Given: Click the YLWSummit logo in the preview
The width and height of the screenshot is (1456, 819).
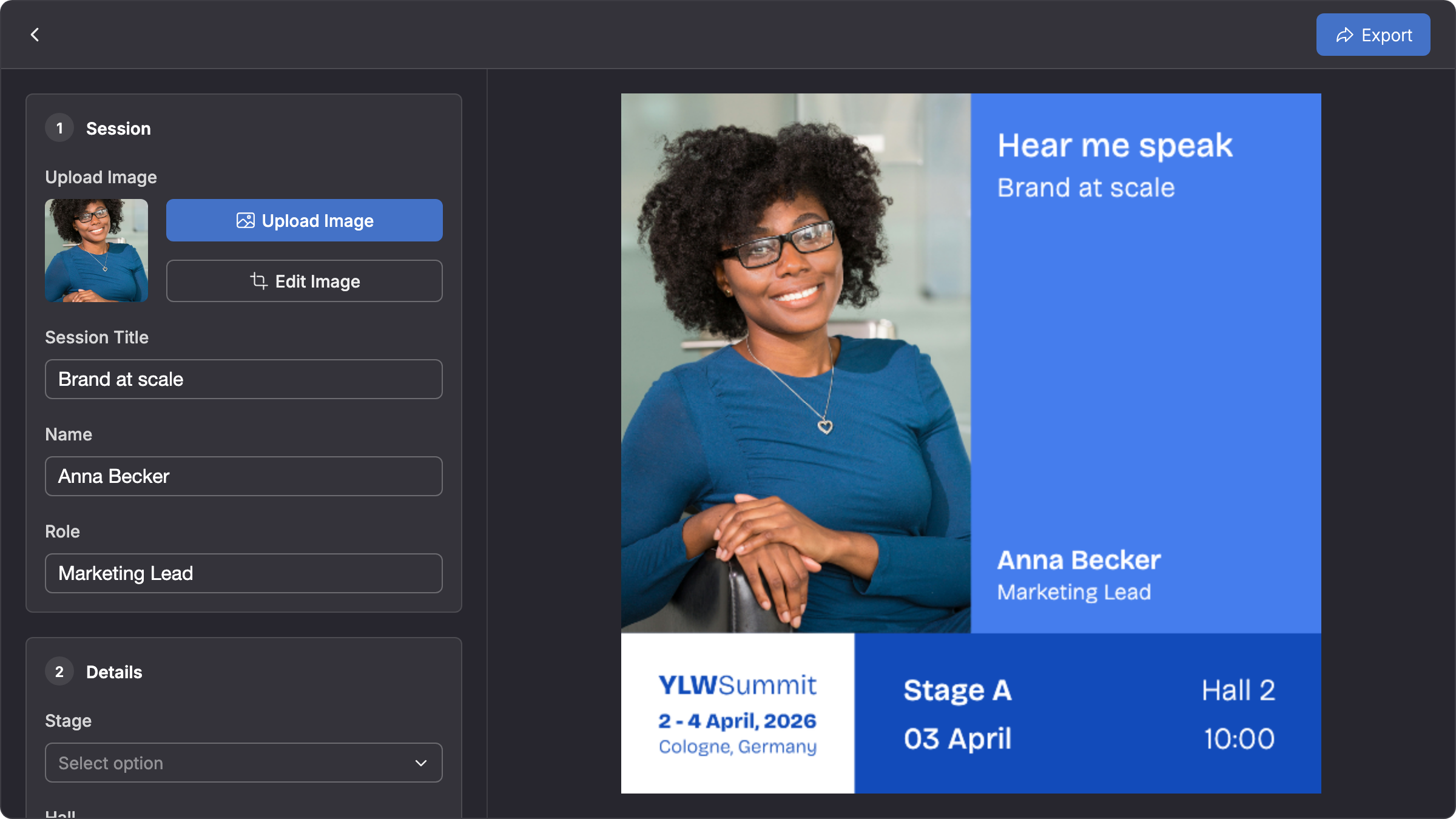Looking at the screenshot, I should [738, 685].
